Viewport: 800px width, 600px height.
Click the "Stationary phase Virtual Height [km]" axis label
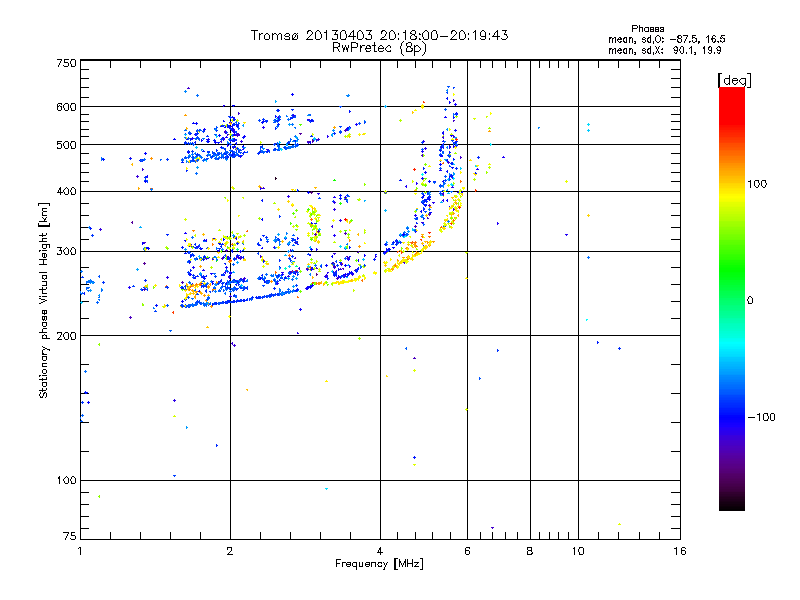tap(44, 300)
